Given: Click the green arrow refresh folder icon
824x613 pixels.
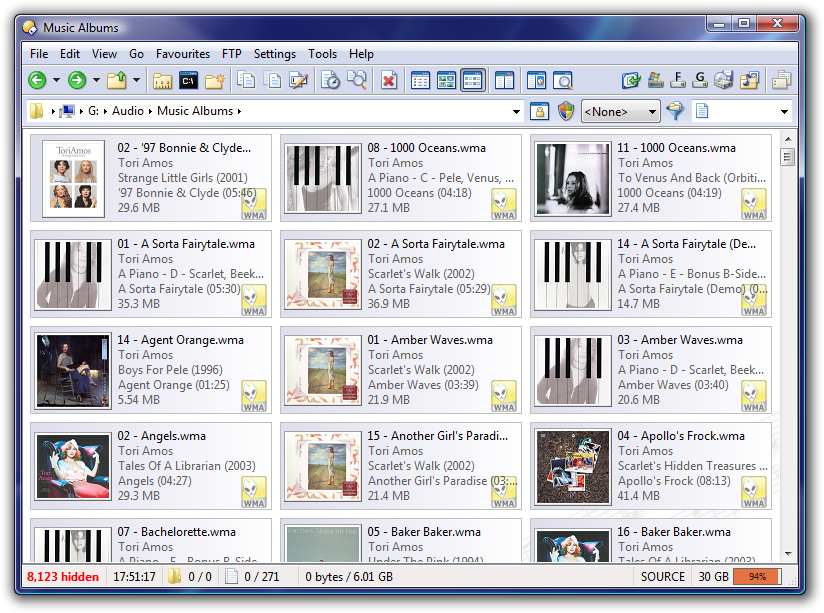Looking at the screenshot, I should click(x=631, y=80).
